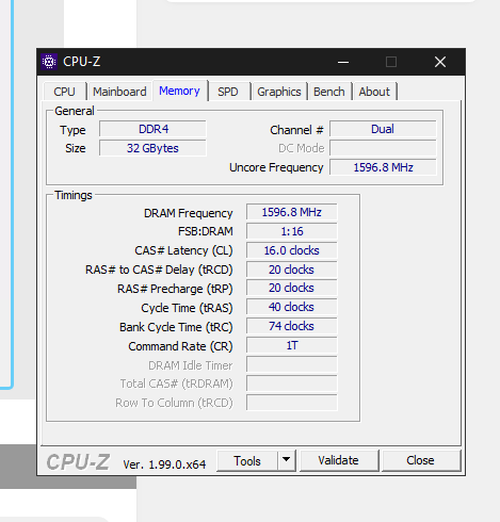Open the Bench tab
The height and width of the screenshot is (522, 500).
pos(329,92)
